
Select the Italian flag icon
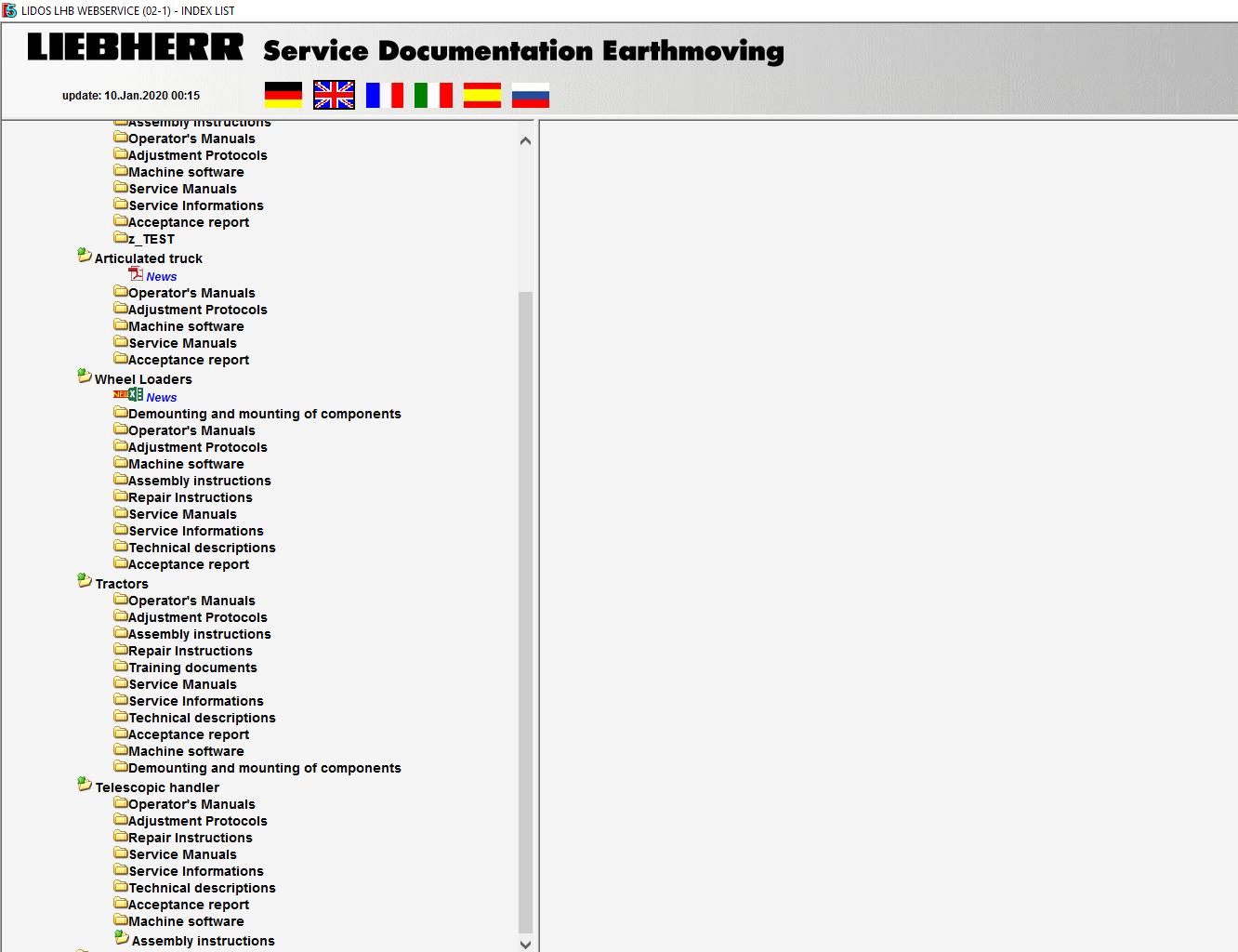tap(434, 94)
